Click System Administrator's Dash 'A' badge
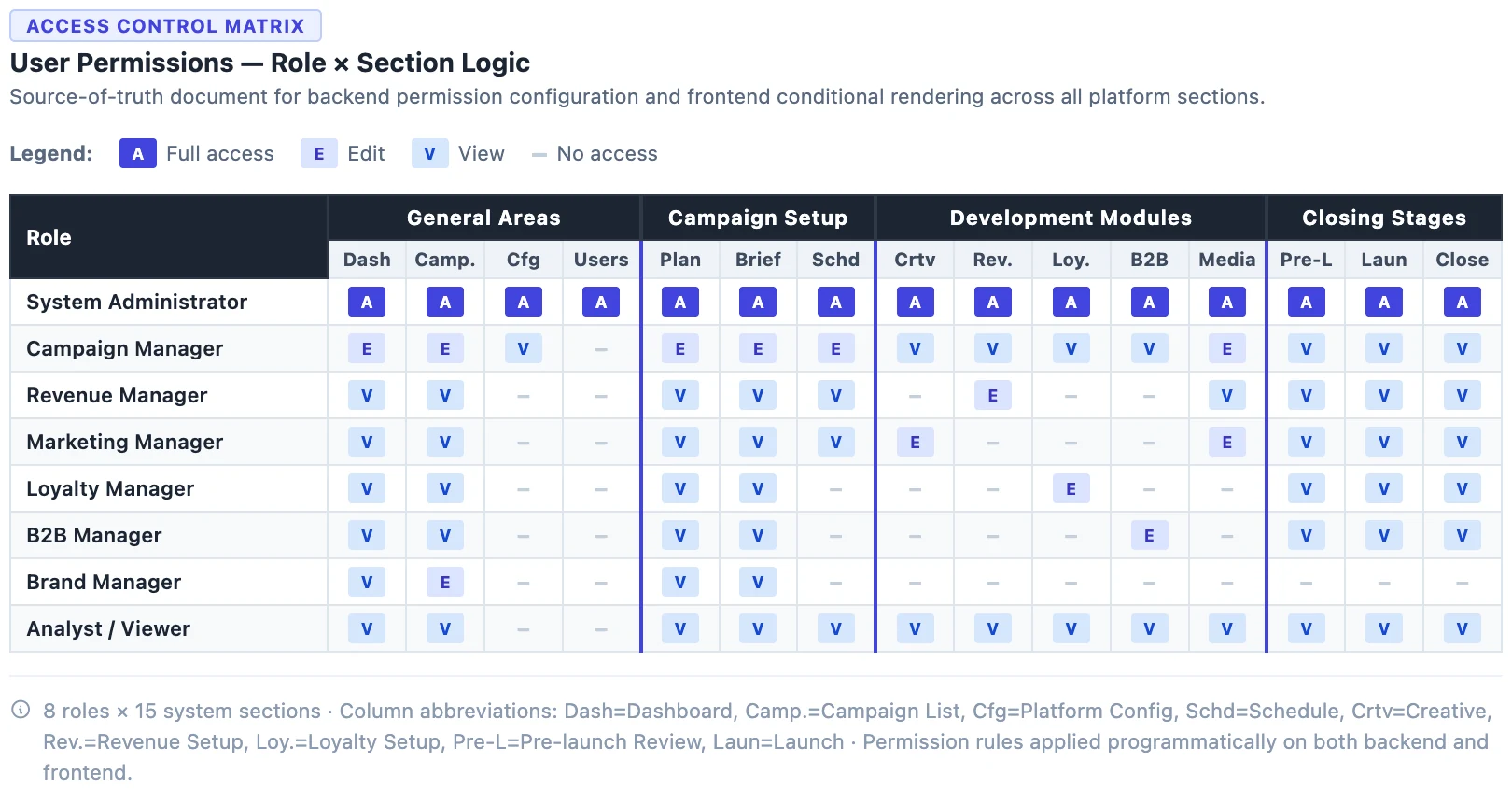This screenshot has height=789, width=1512. [367, 302]
